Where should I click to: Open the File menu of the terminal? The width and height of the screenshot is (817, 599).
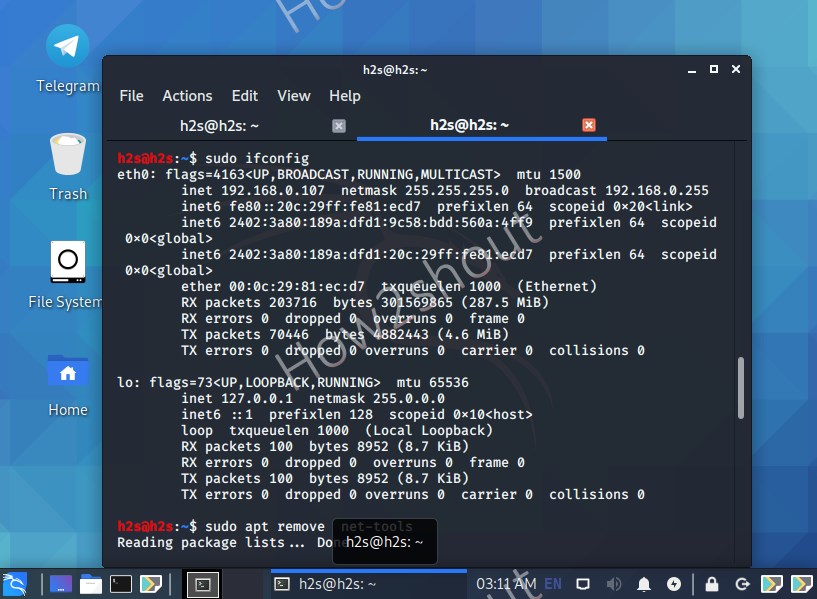pos(131,96)
